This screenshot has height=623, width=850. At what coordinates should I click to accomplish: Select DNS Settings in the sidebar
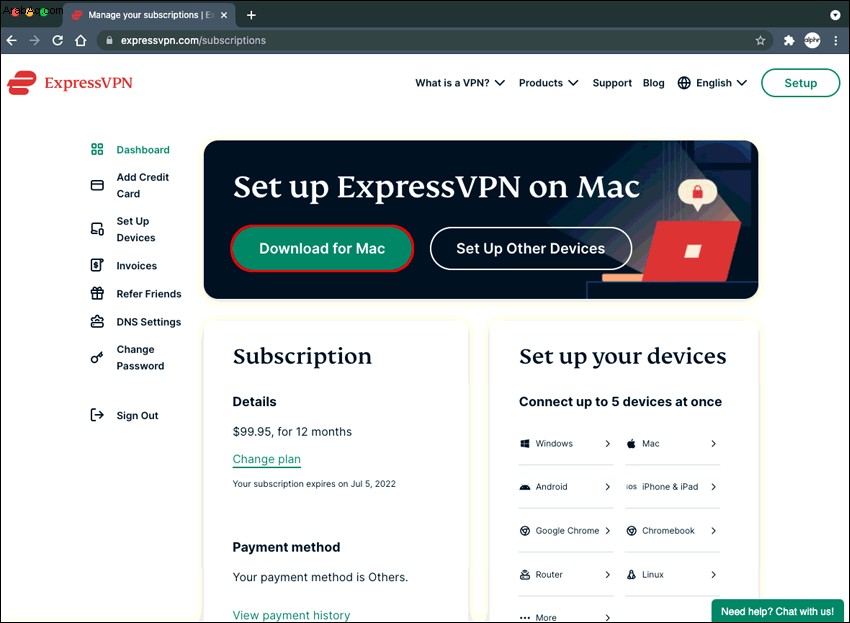click(149, 322)
